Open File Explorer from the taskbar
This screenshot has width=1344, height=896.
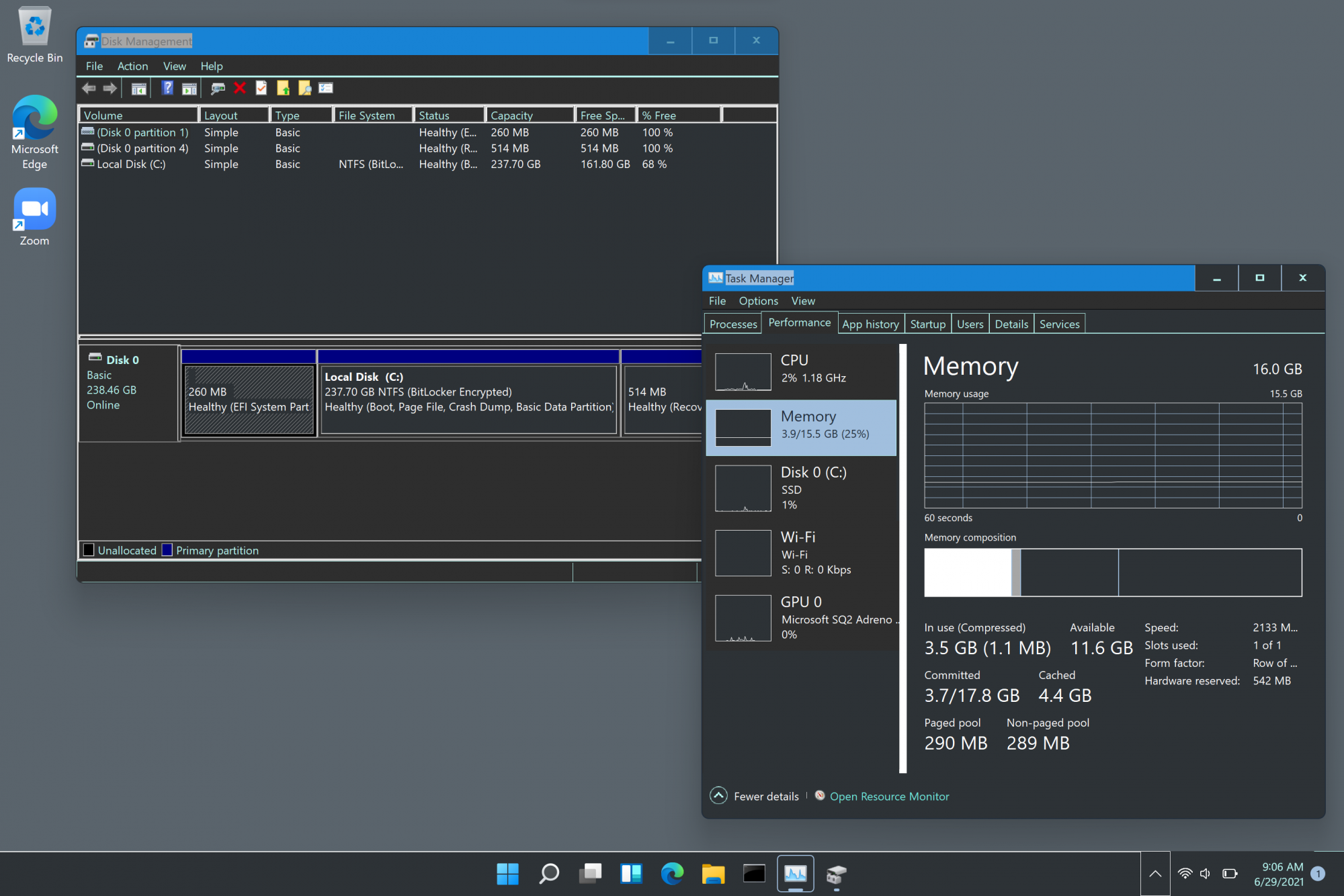tap(713, 874)
